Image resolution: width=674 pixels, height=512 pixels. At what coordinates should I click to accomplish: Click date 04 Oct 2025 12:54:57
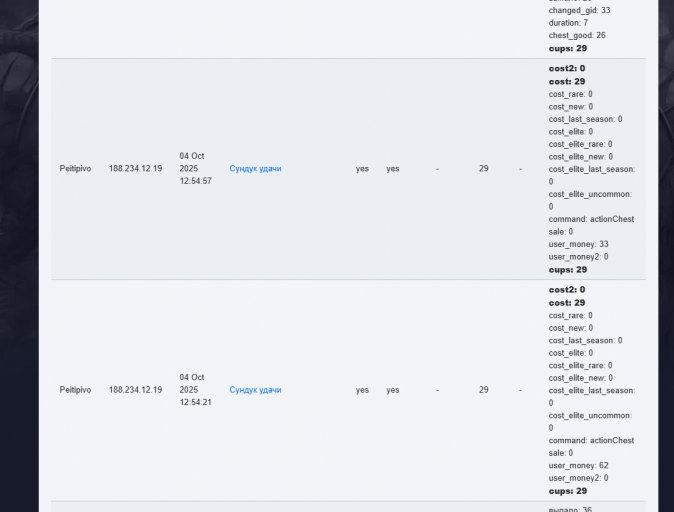click(196, 169)
